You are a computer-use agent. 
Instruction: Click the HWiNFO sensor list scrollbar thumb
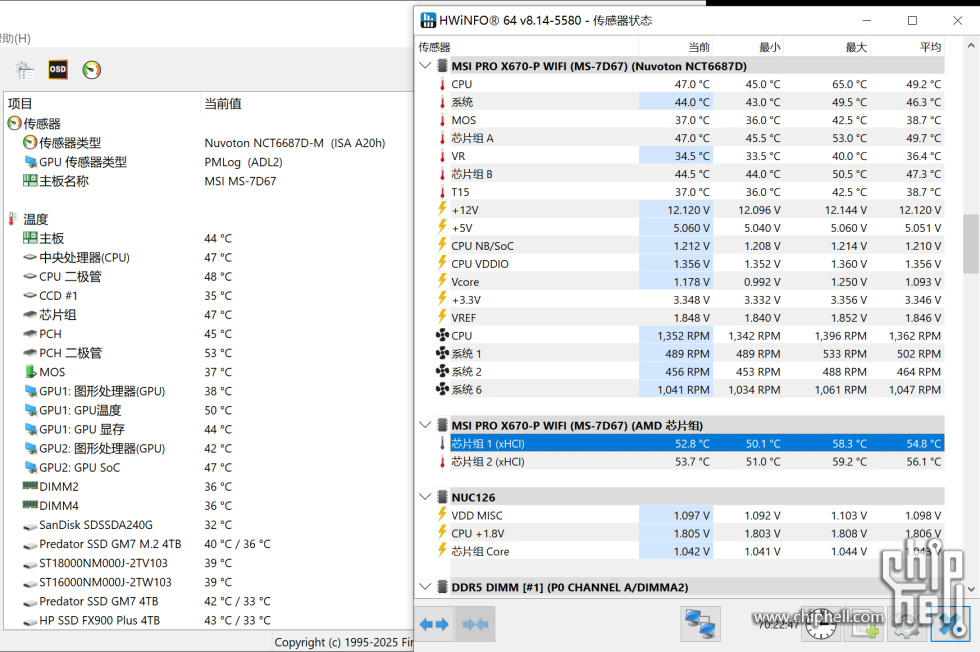[971, 244]
